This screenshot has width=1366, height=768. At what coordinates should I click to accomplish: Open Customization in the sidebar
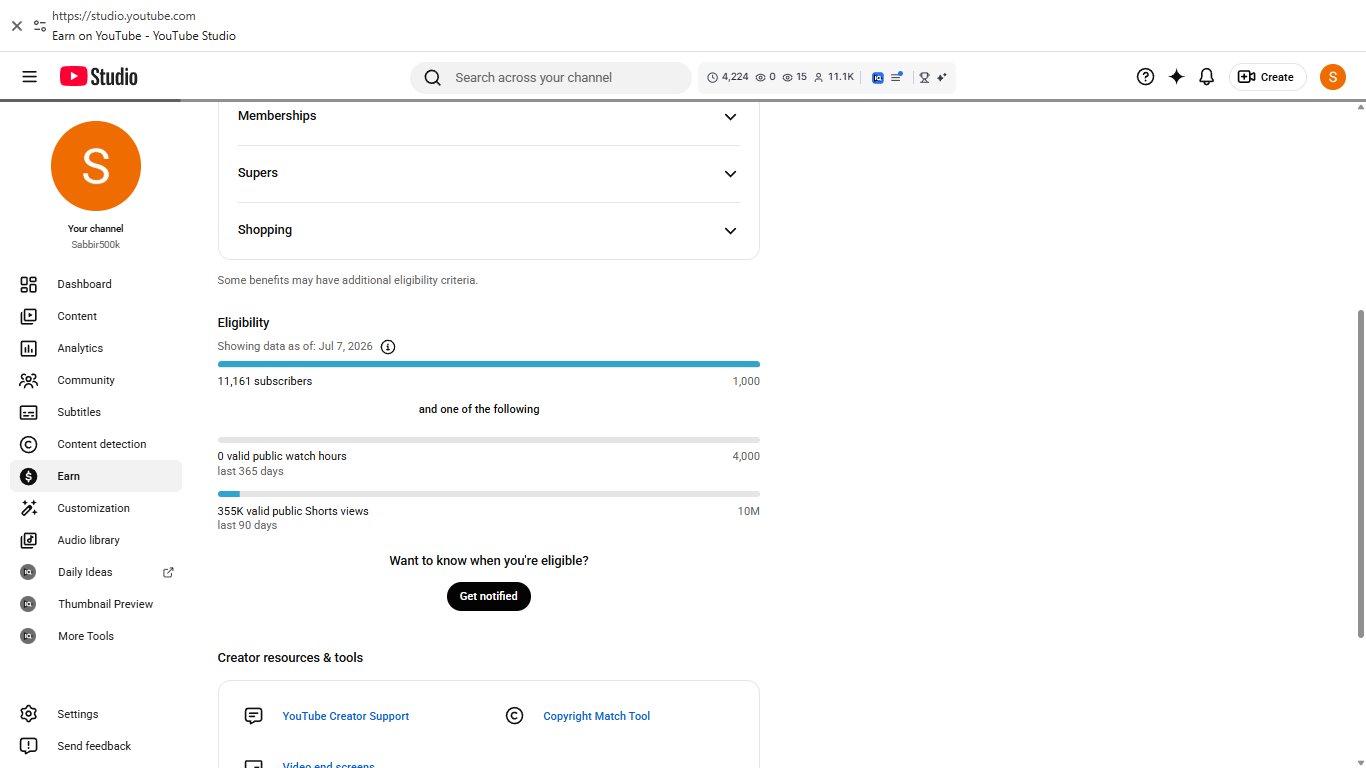[96, 508]
